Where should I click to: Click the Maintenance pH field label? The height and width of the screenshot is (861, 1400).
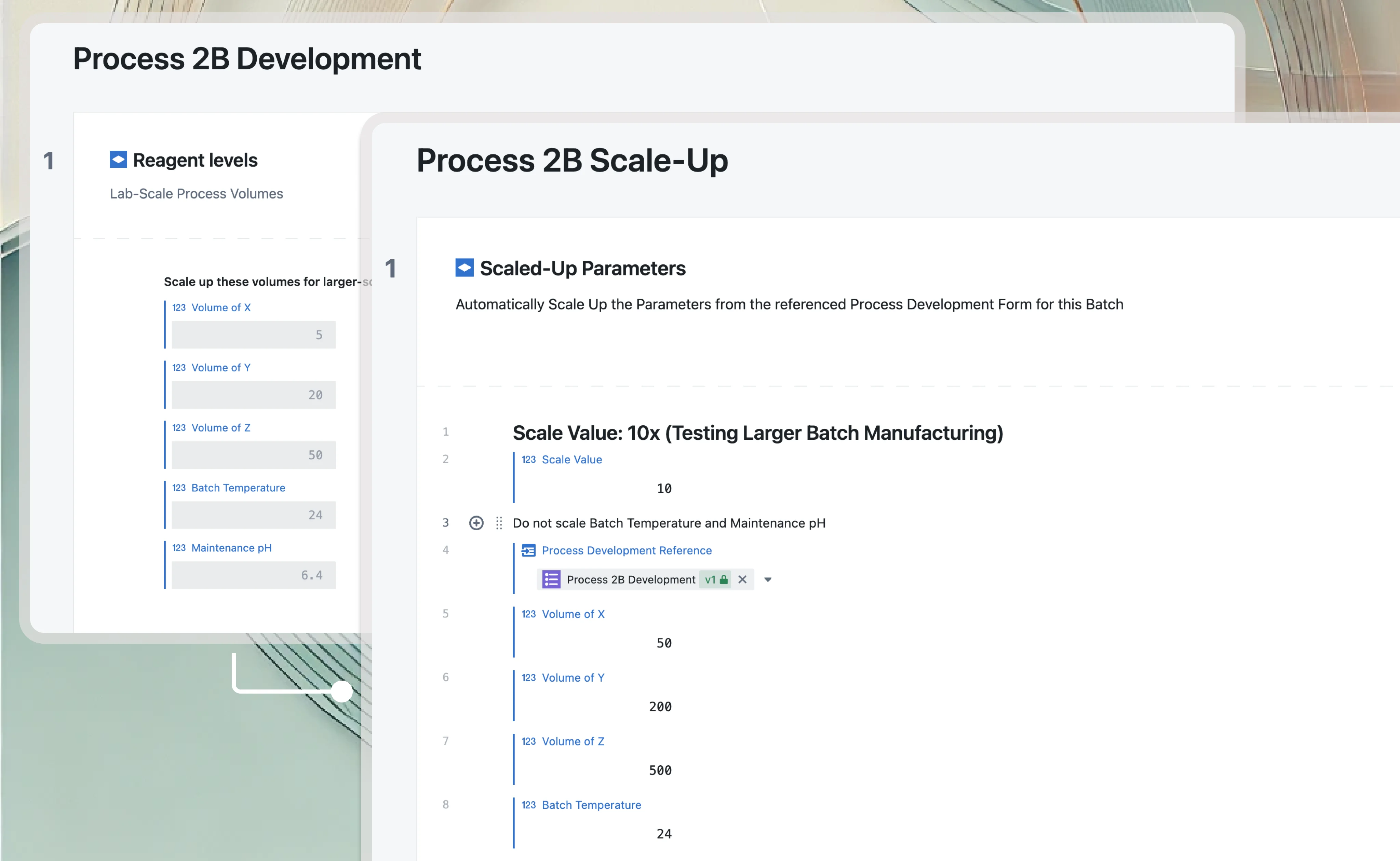[231, 548]
